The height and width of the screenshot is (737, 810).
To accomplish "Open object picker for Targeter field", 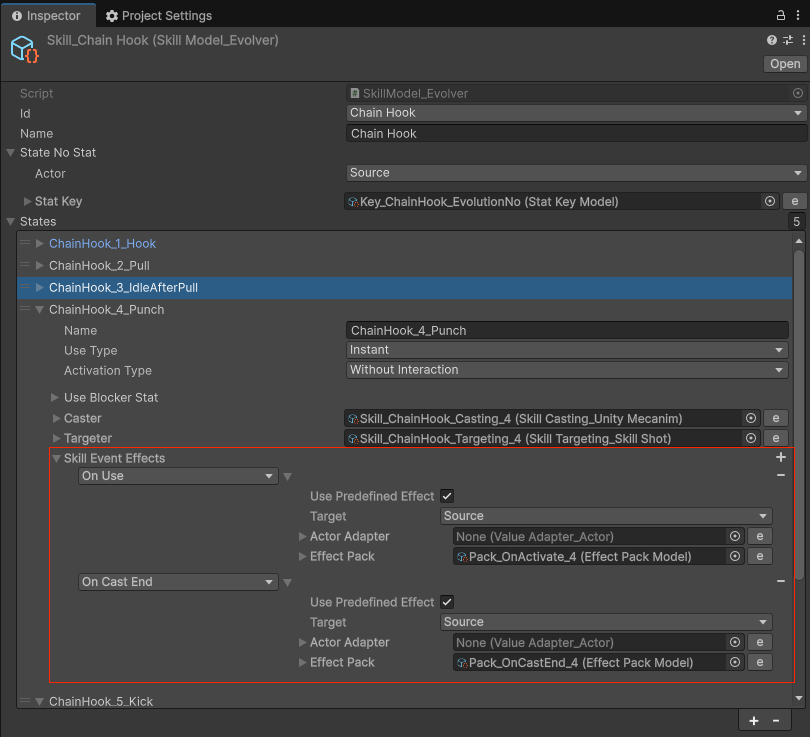I will pyautogui.click(x=751, y=438).
